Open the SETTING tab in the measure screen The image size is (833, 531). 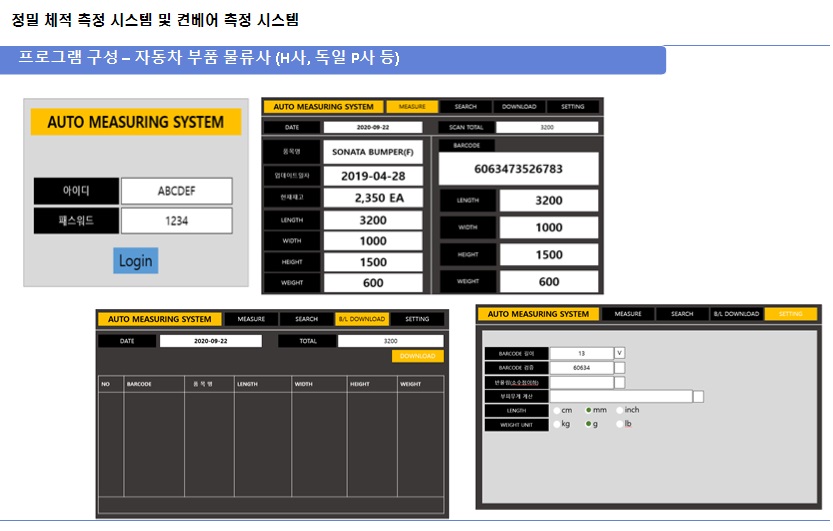click(572, 107)
